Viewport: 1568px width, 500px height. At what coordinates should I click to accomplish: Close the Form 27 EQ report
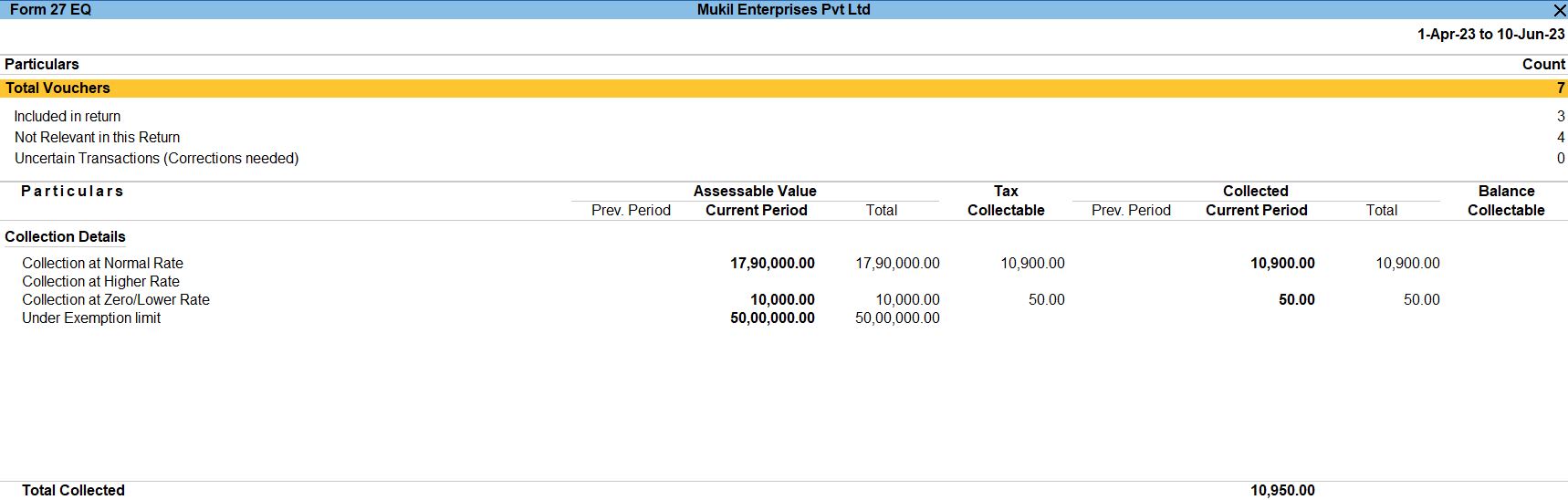[x=1559, y=10]
